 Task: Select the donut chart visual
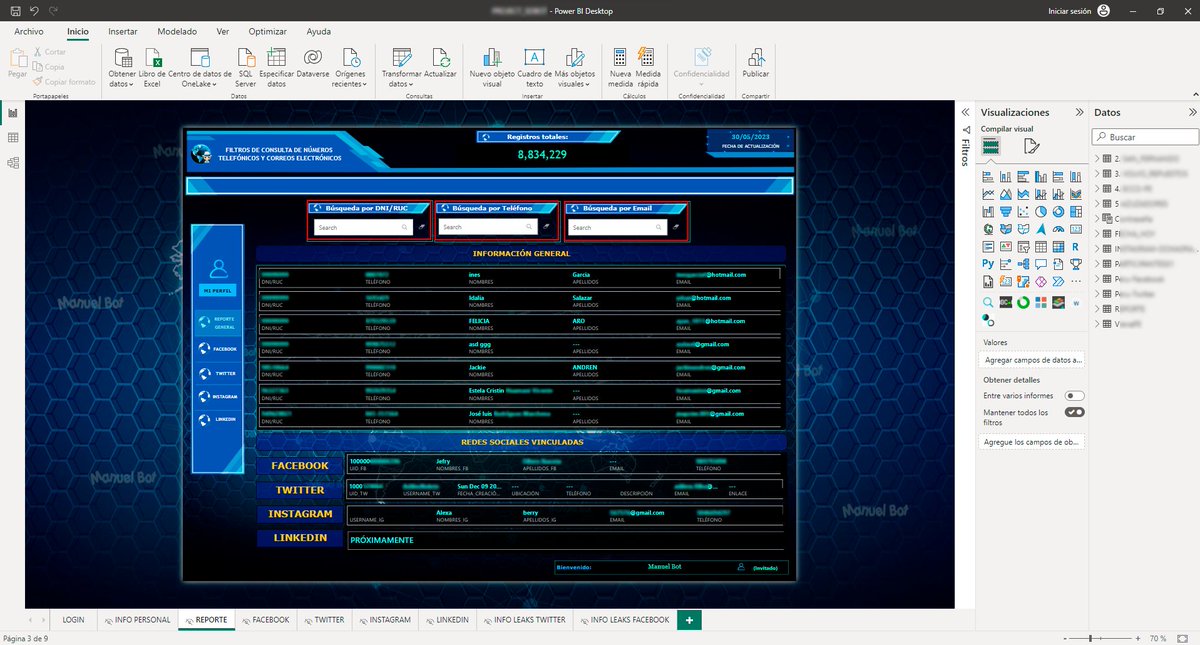tap(1058, 212)
